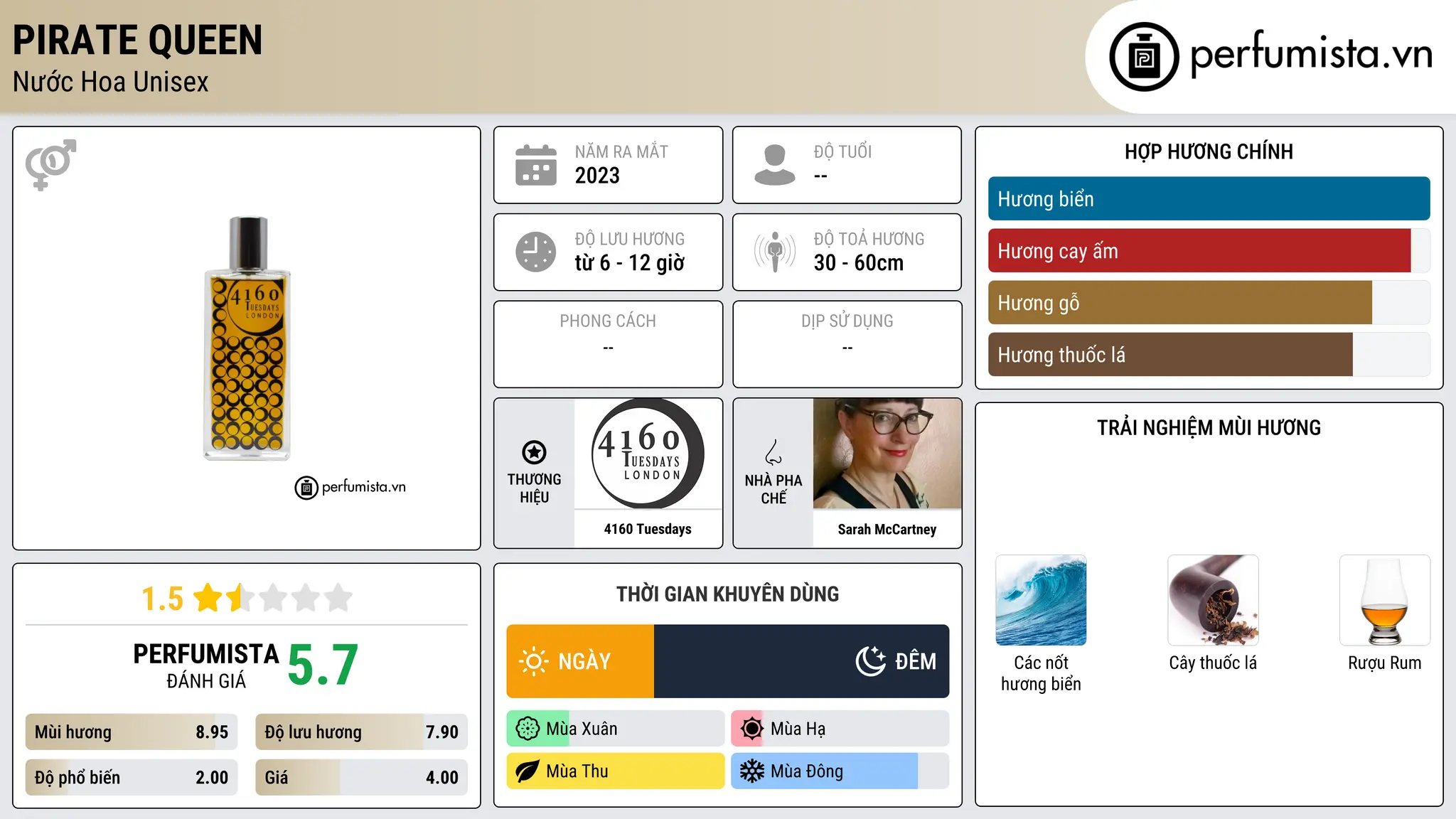Click the release year value 2023
The height and width of the screenshot is (819, 1456).
pos(597,176)
